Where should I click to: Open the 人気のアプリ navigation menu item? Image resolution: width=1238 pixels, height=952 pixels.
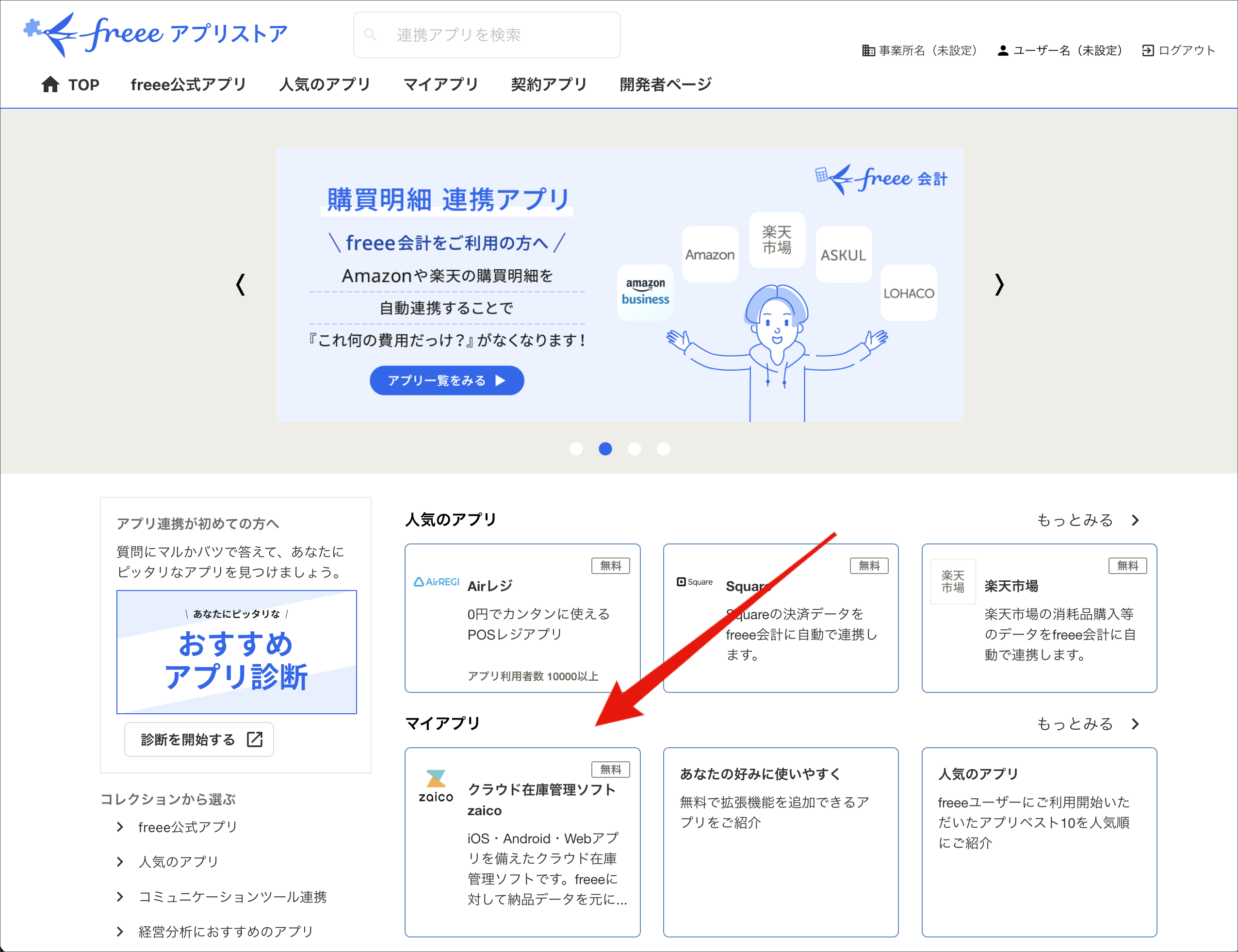point(324,84)
